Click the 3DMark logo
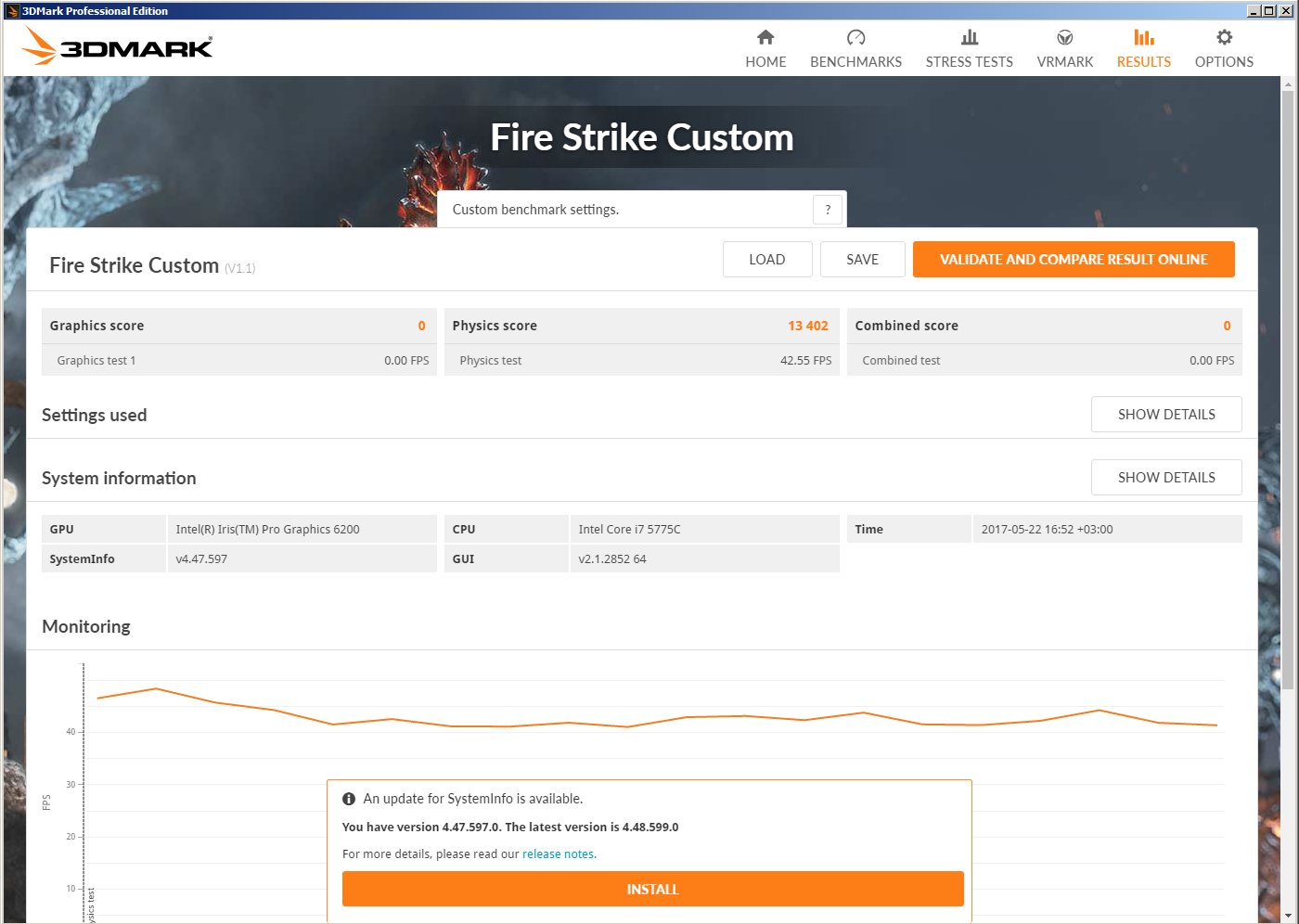Screen dimensions: 1299x924 (118, 45)
